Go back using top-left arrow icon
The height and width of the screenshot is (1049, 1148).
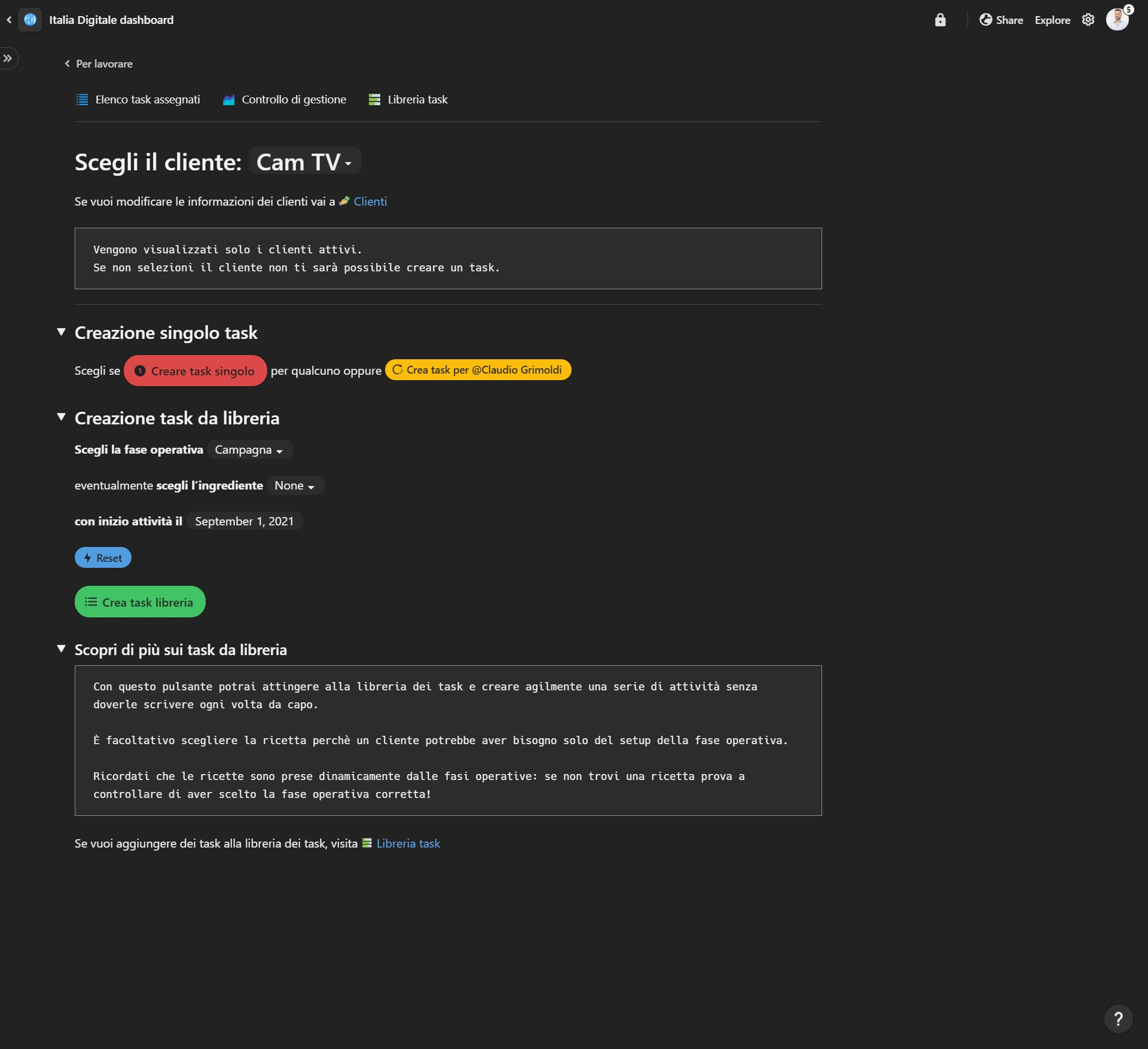(x=9, y=20)
